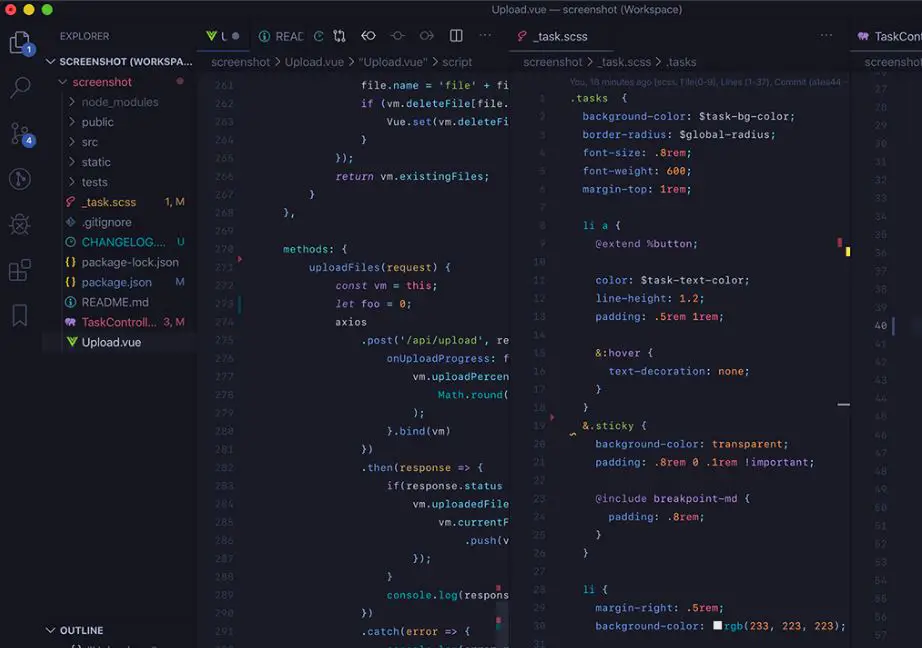
Task: Click the EXPLORER panel title
Action: pyautogui.click(x=84, y=36)
